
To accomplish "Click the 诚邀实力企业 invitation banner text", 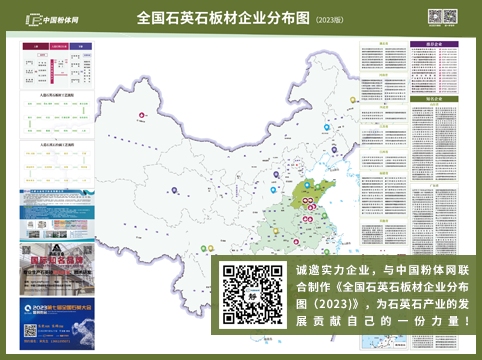I will click(x=382, y=295).
